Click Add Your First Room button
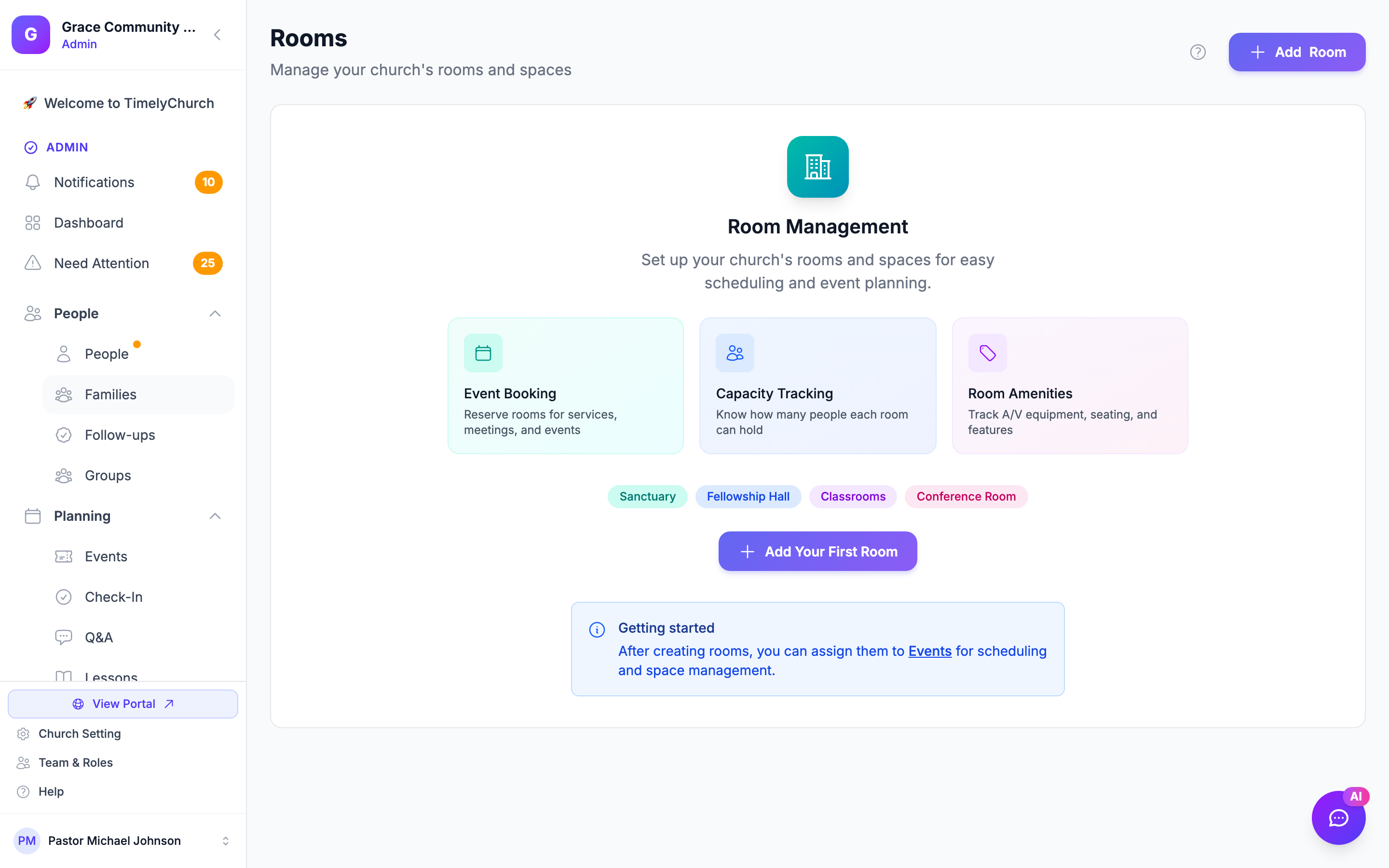1389x868 pixels. pyautogui.click(x=817, y=551)
